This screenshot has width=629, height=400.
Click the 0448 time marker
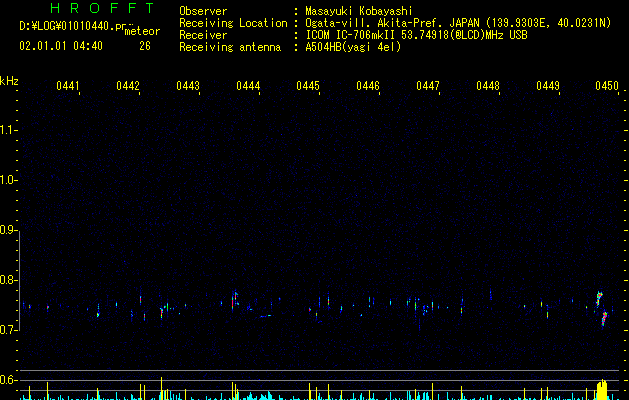point(488,86)
